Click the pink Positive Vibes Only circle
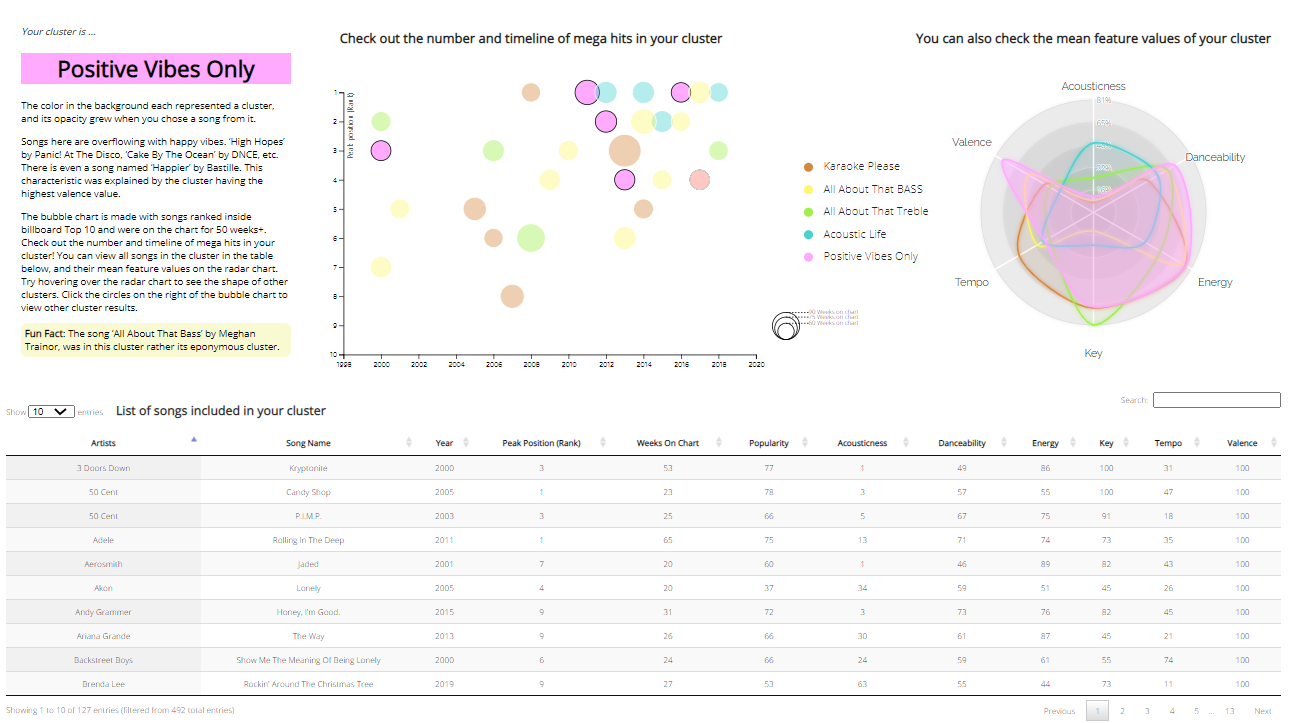Screen dimensions: 1296x723 click(808, 257)
